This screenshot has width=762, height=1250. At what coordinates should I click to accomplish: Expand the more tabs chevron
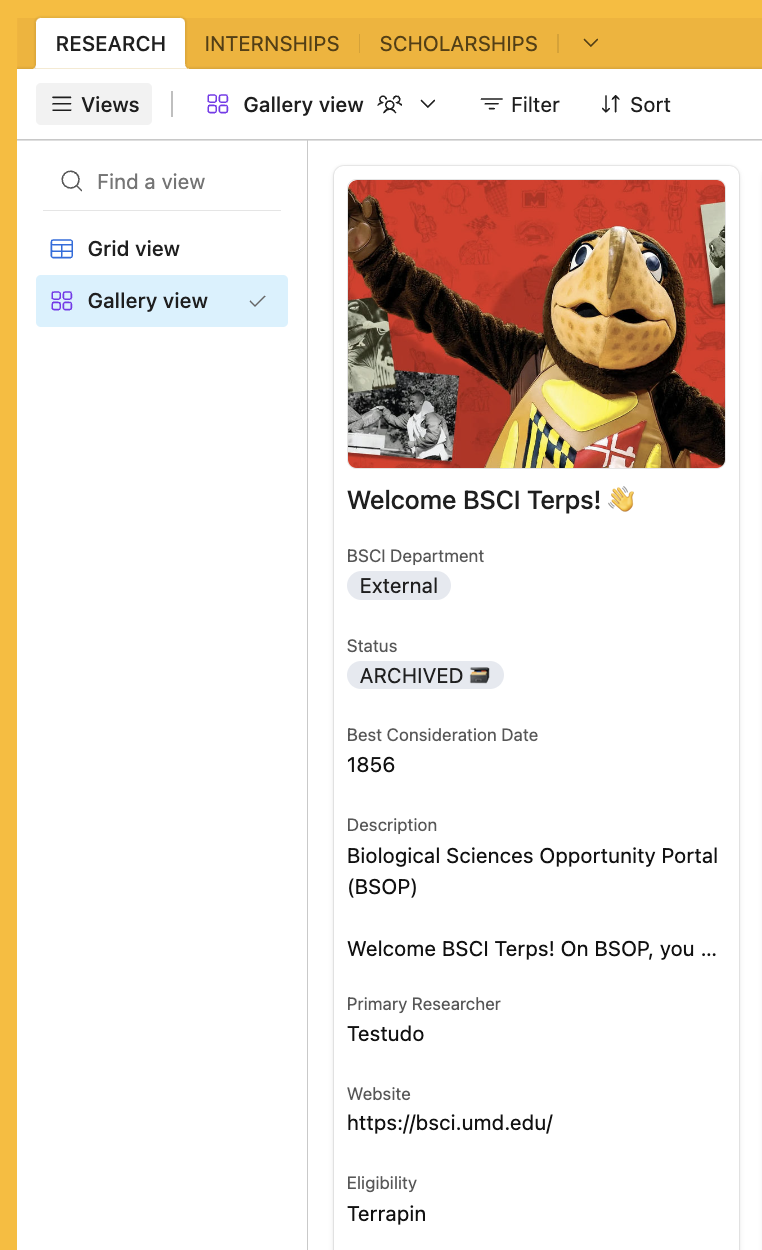click(x=591, y=43)
